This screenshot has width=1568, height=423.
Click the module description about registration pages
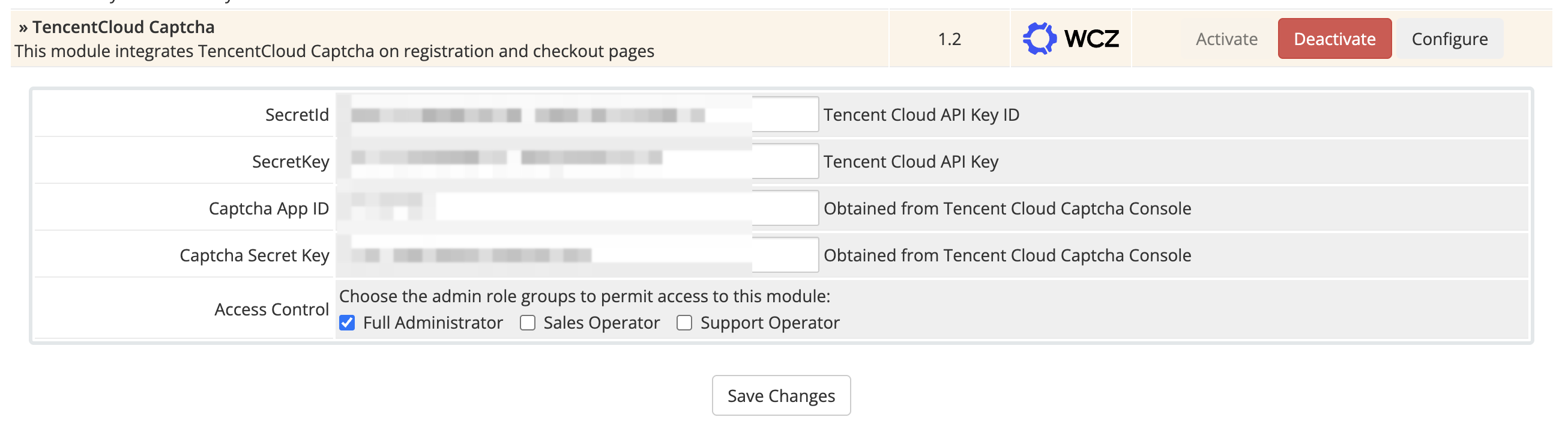tap(334, 51)
